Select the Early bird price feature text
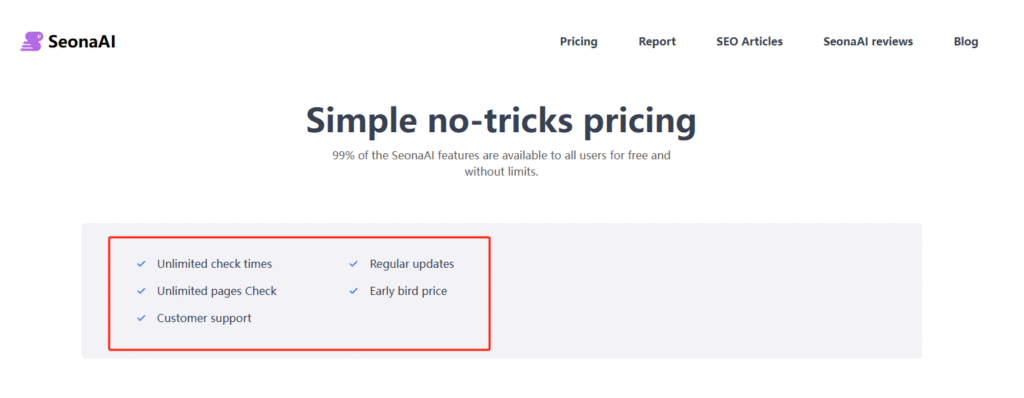 pyautogui.click(x=408, y=291)
